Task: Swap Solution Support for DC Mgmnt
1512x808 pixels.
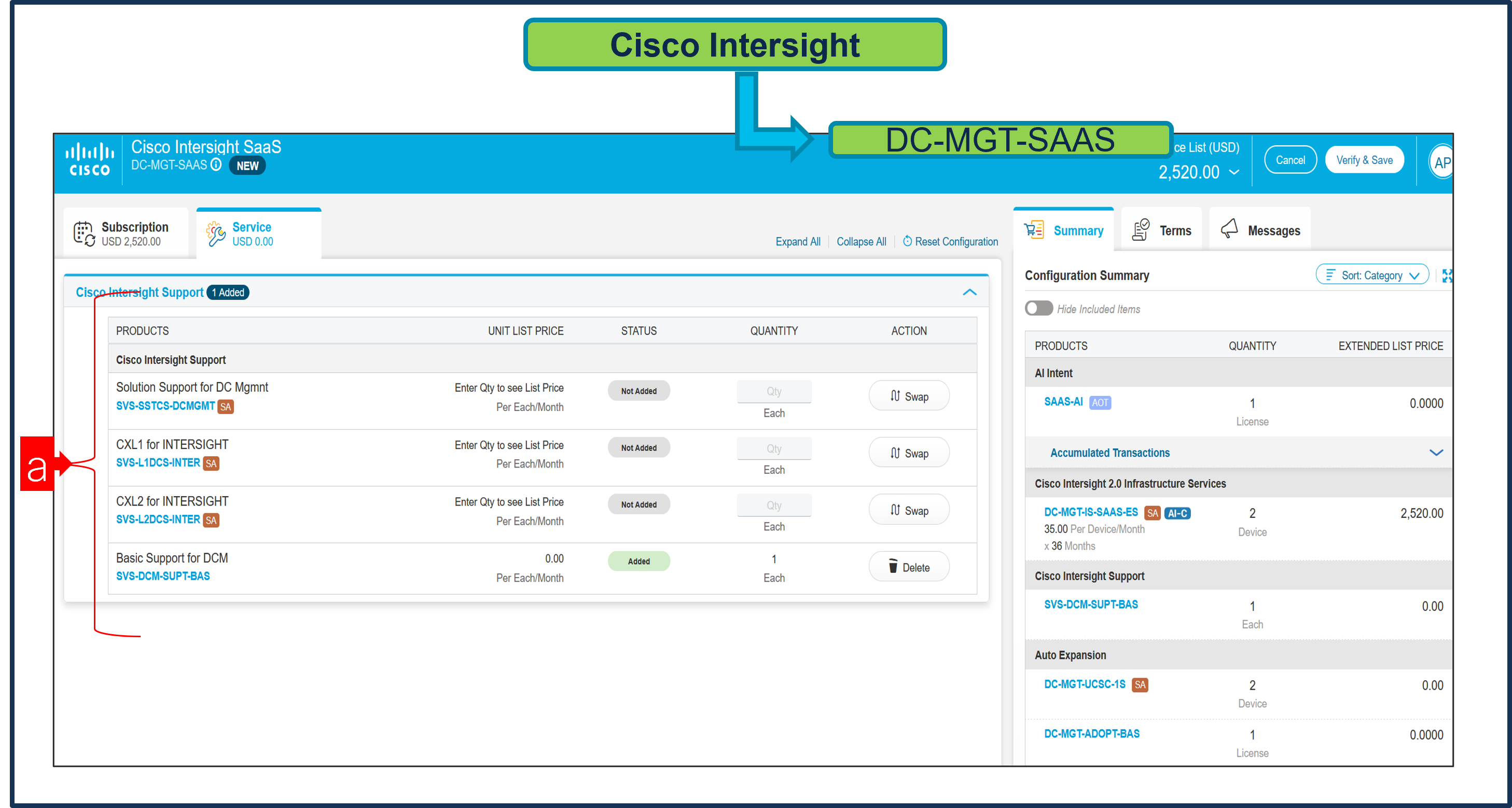Action: coord(908,396)
